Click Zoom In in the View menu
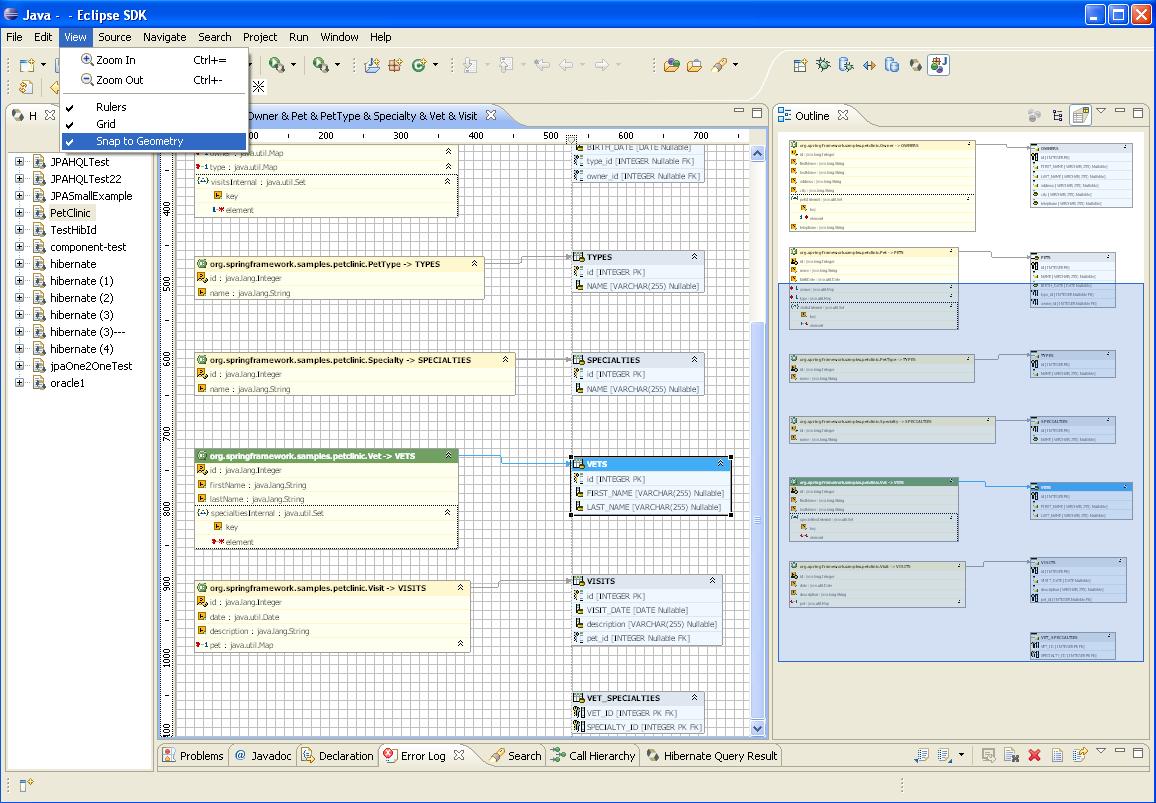 [x=115, y=60]
